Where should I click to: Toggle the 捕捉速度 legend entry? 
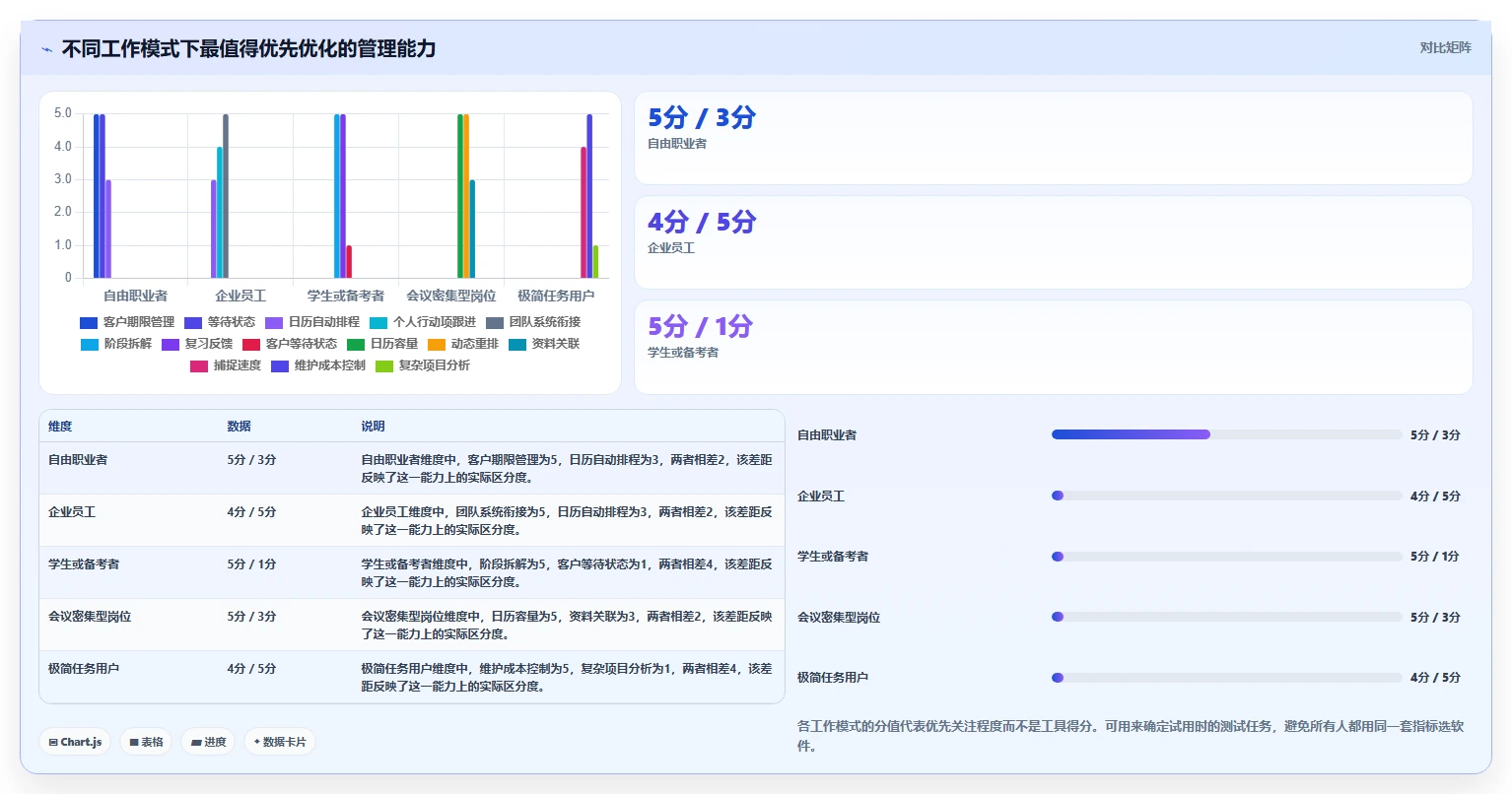[x=226, y=365]
